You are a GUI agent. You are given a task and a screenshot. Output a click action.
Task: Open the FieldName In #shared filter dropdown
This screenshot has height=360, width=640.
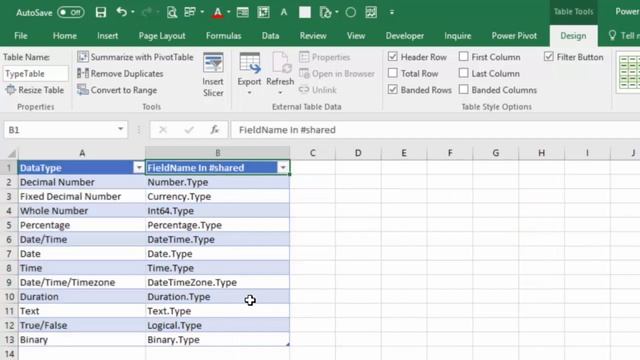coord(283,168)
